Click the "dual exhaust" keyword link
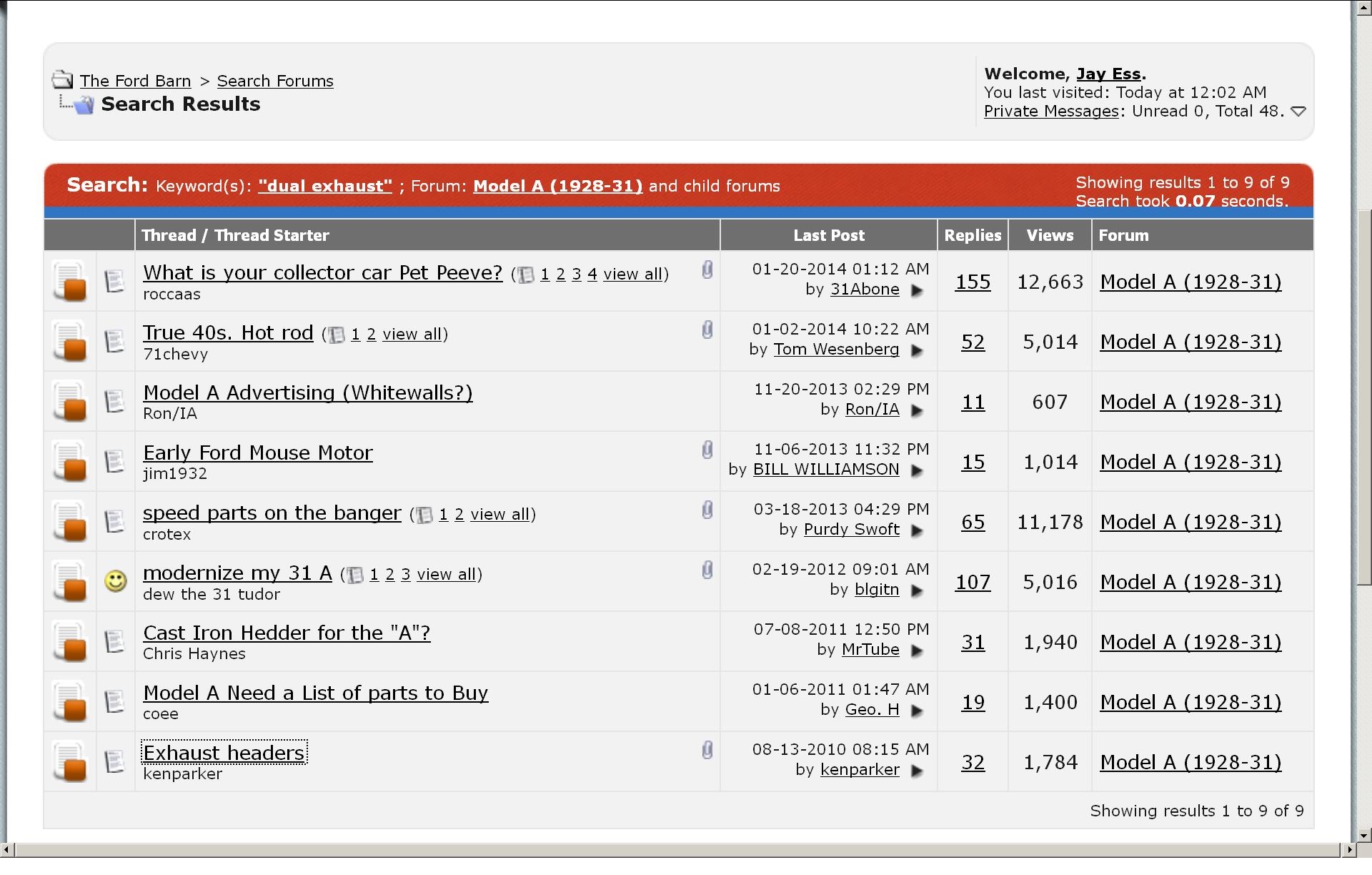The width and height of the screenshot is (1372, 875). tap(325, 186)
